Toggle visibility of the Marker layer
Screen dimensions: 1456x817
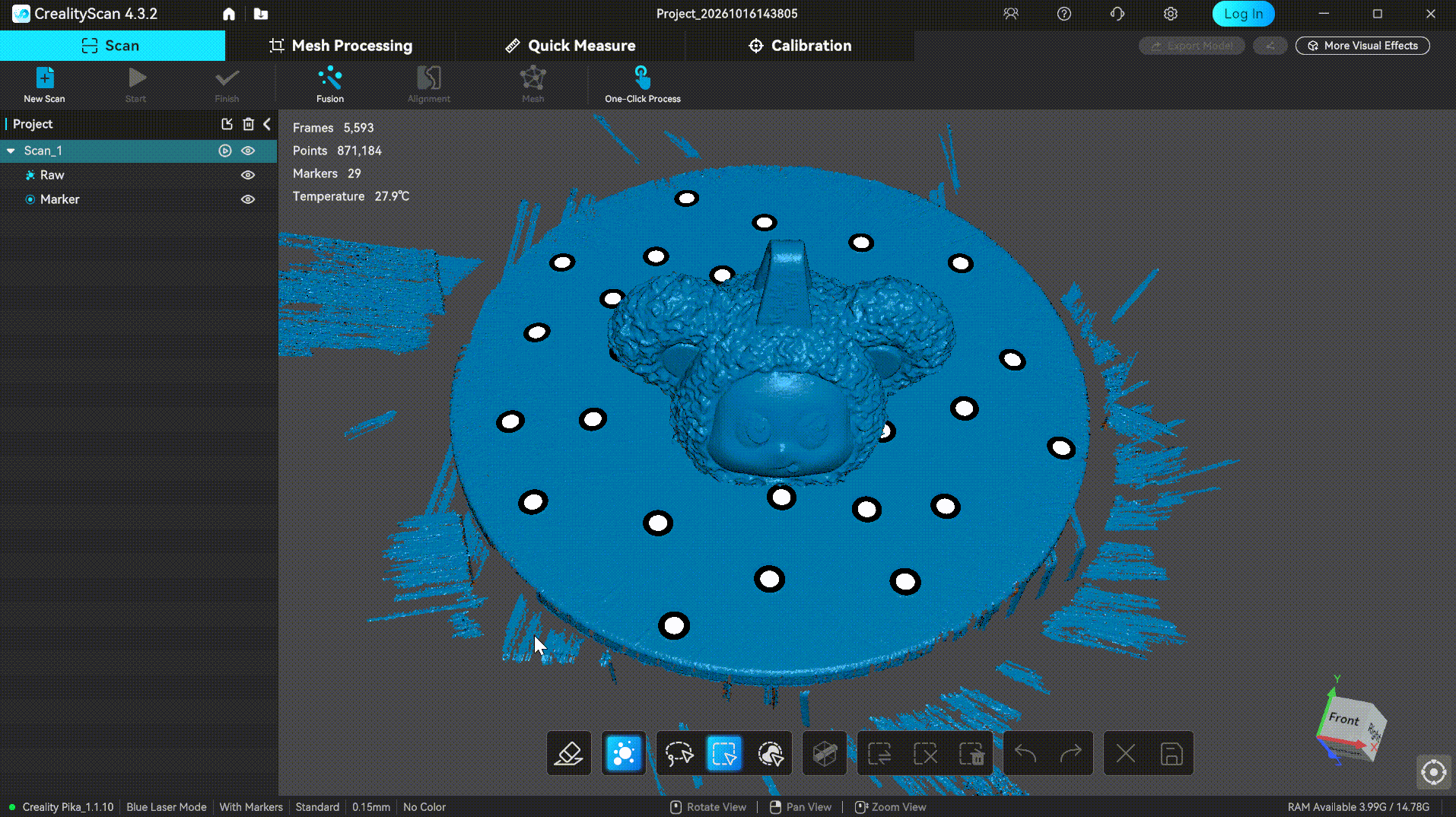coord(248,199)
